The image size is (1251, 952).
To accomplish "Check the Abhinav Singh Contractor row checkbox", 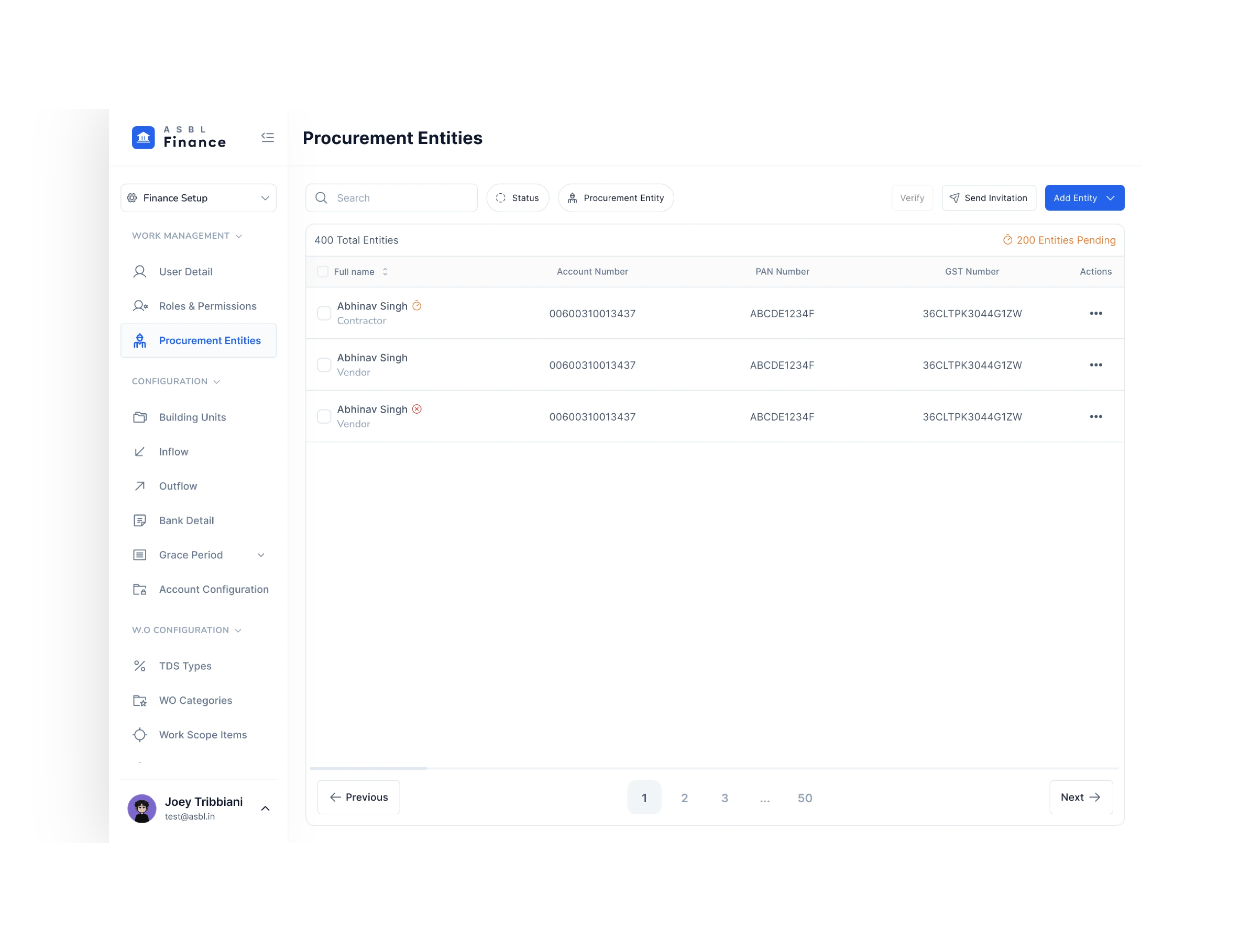I will tap(324, 313).
